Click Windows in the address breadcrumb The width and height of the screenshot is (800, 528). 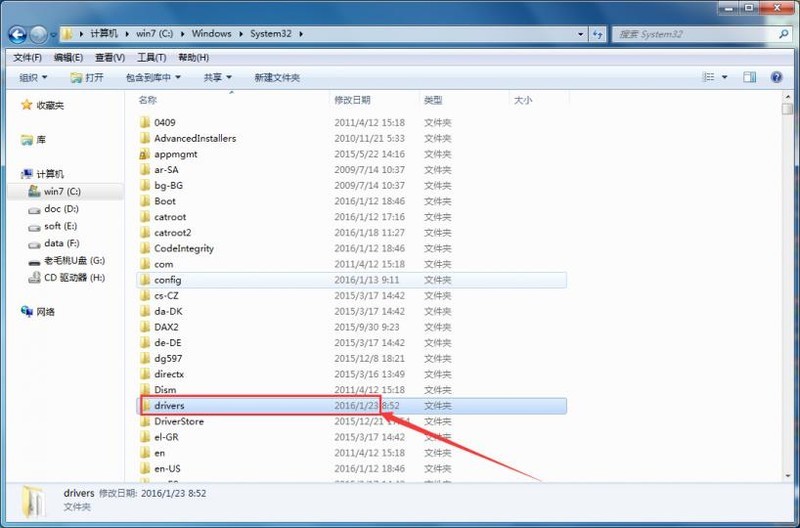(211, 34)
